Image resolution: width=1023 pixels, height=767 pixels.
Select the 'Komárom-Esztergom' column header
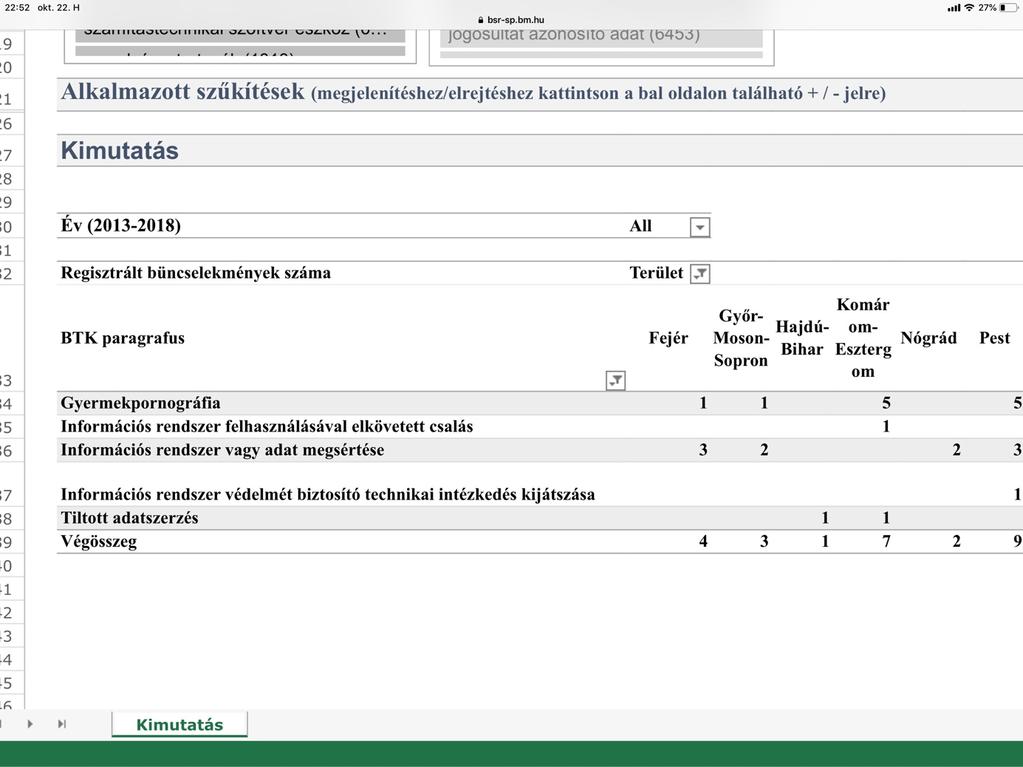click(863, 338)
